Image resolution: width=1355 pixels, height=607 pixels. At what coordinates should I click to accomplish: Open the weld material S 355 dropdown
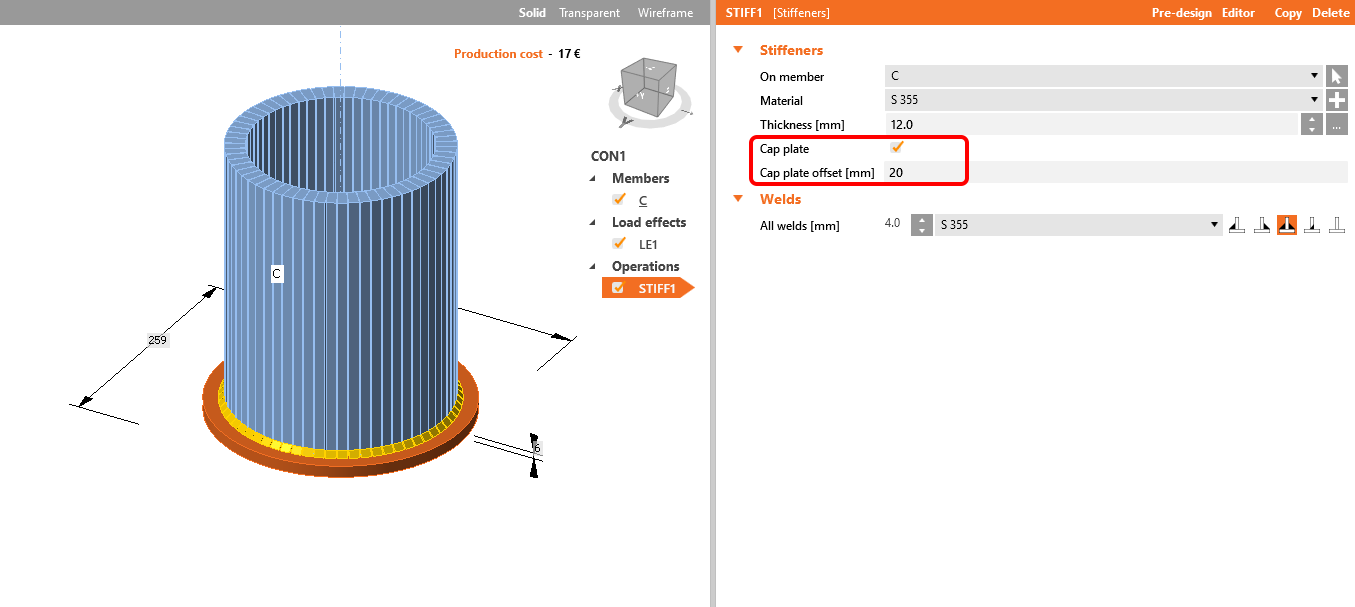click(1079, 225)
